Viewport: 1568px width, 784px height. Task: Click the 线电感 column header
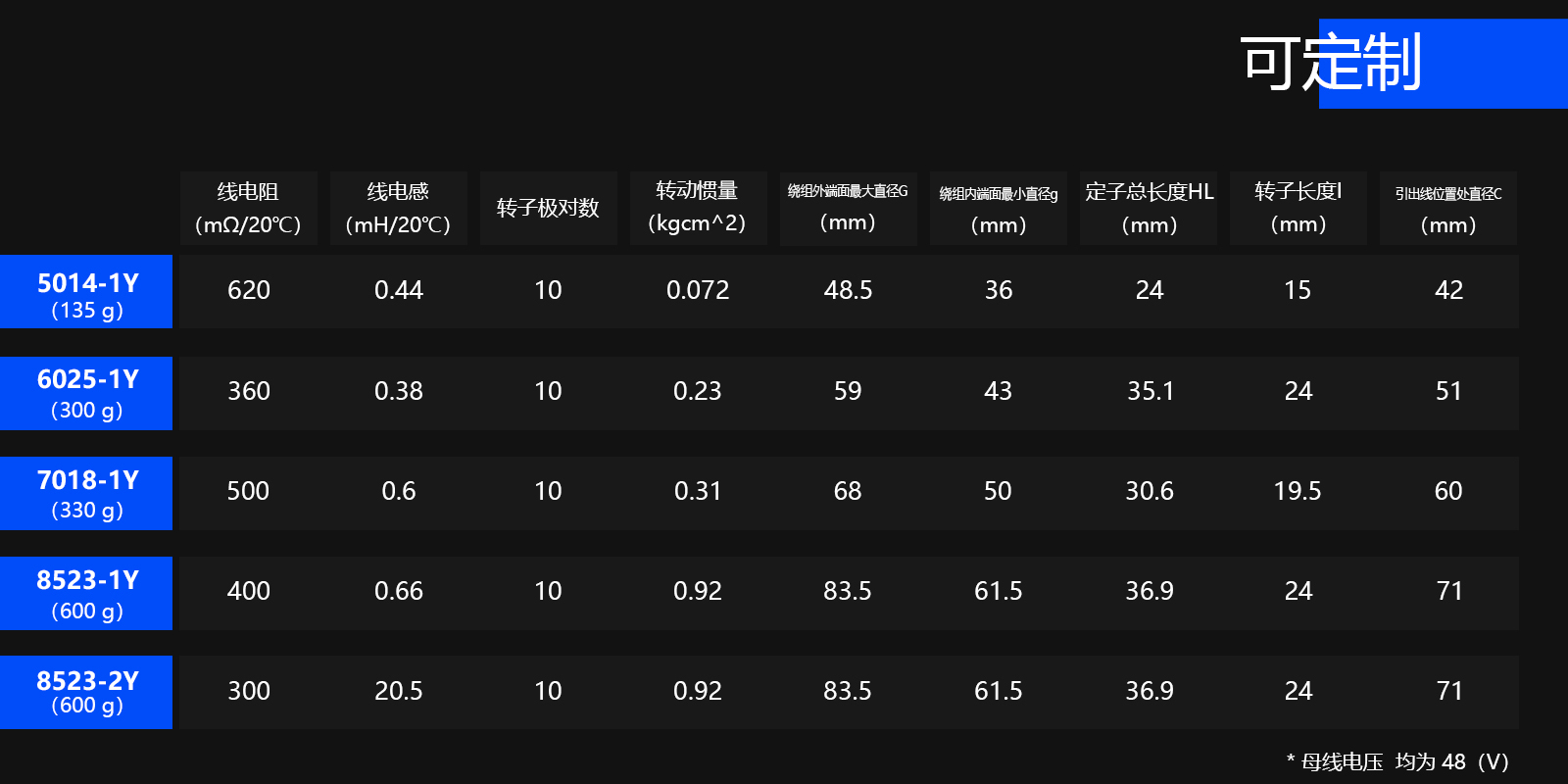398,208
